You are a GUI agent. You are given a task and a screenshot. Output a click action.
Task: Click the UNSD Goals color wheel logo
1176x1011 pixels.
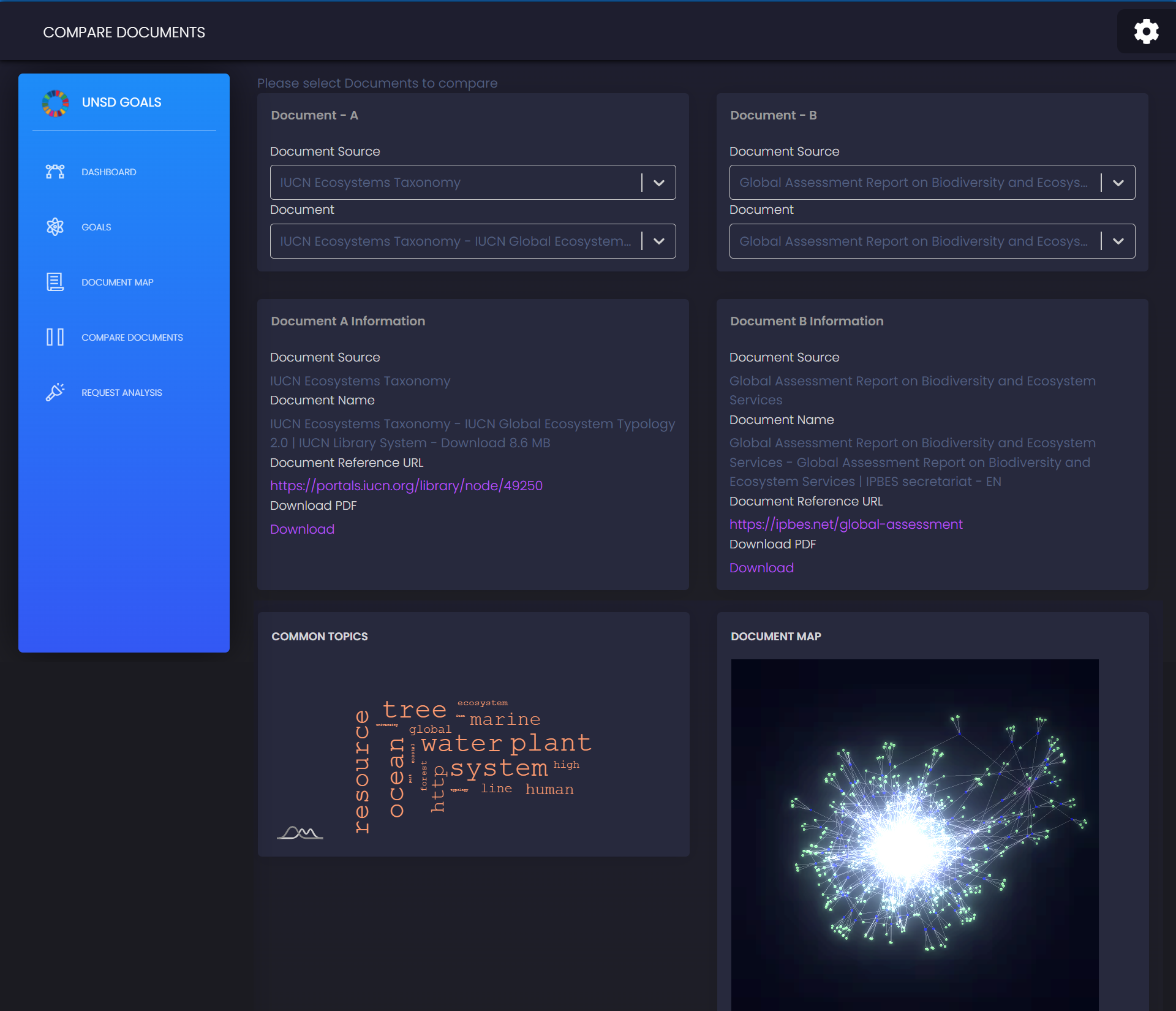(x=55, y=103)
